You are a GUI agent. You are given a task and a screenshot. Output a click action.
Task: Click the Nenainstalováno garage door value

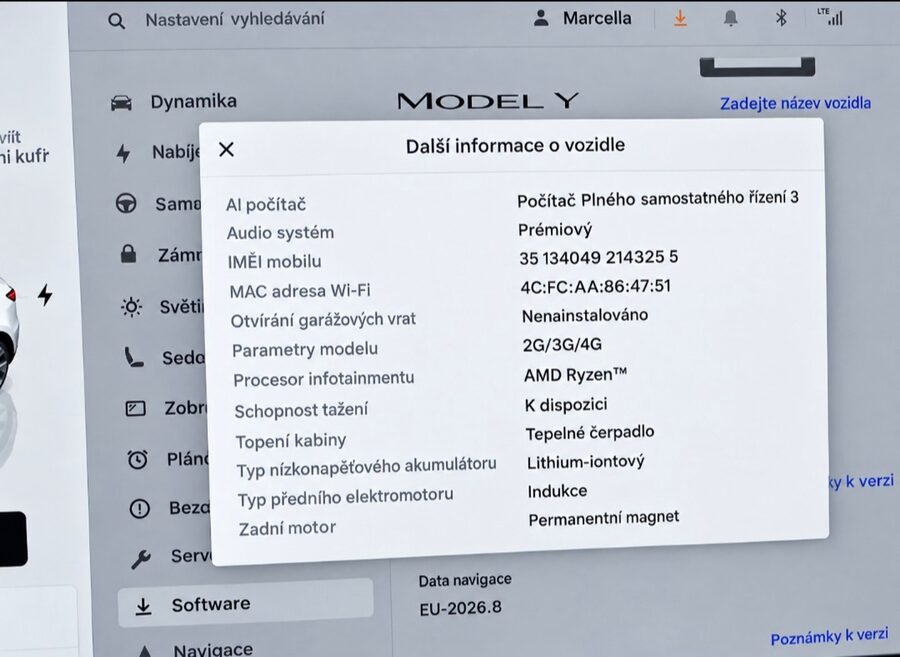pos(585,316)
